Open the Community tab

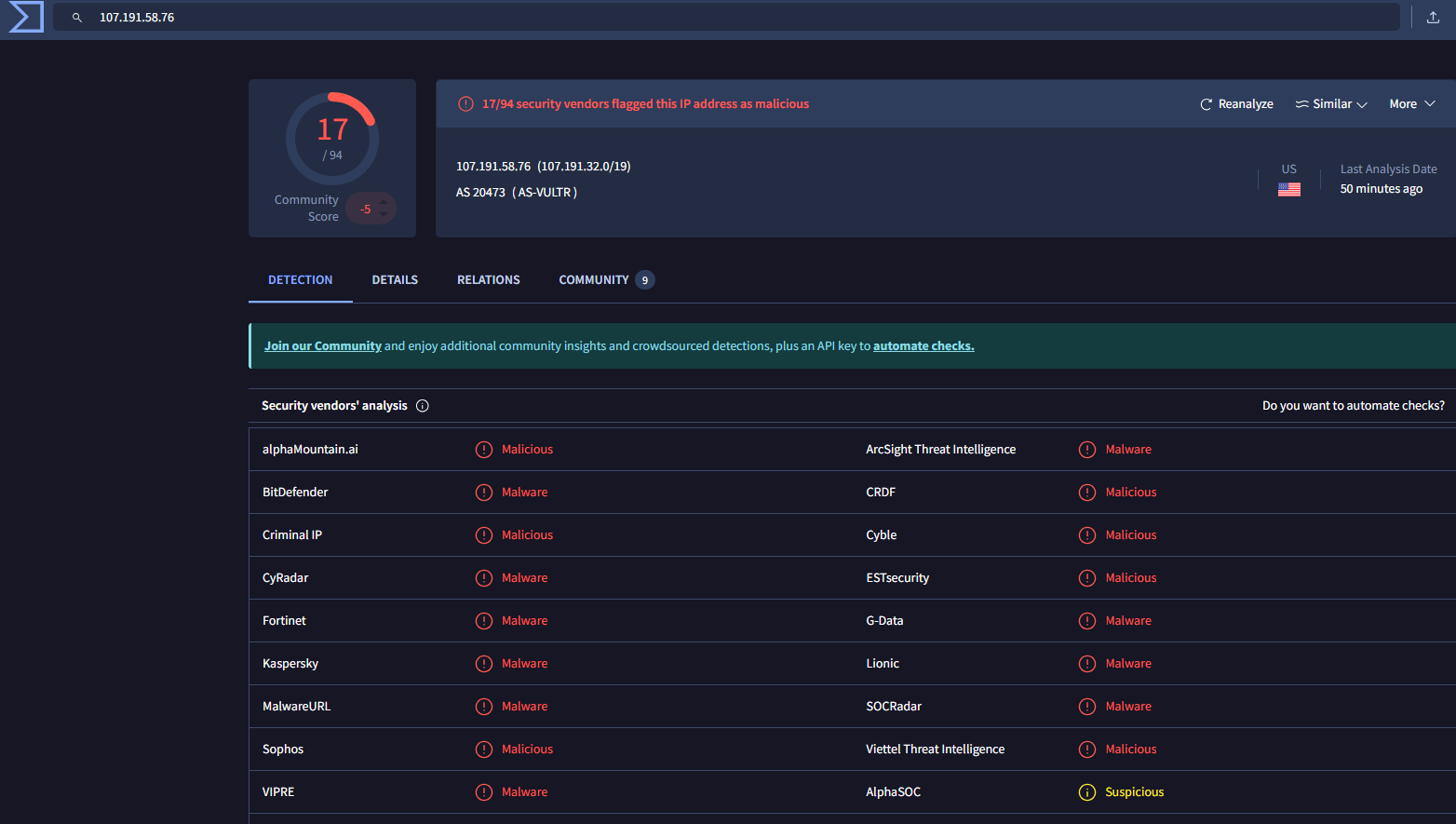[x=606, y=280]
